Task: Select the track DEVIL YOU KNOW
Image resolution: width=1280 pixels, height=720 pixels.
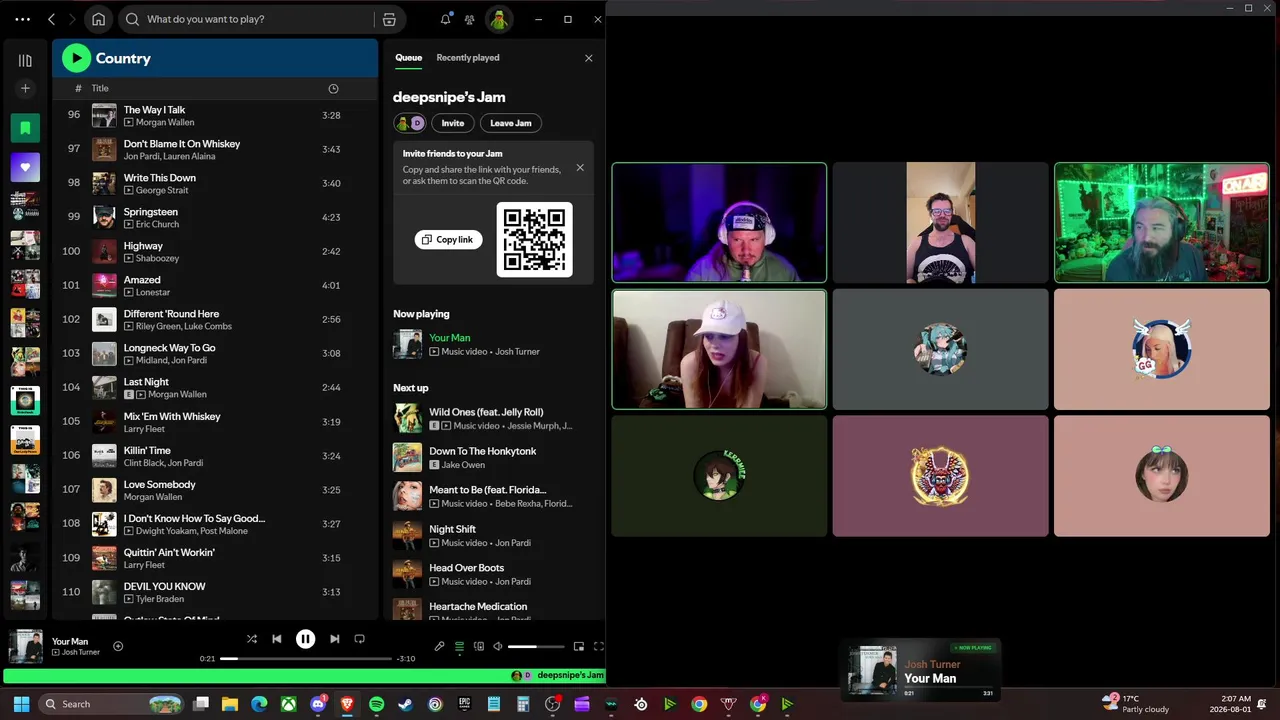Action: coord(215,592)
